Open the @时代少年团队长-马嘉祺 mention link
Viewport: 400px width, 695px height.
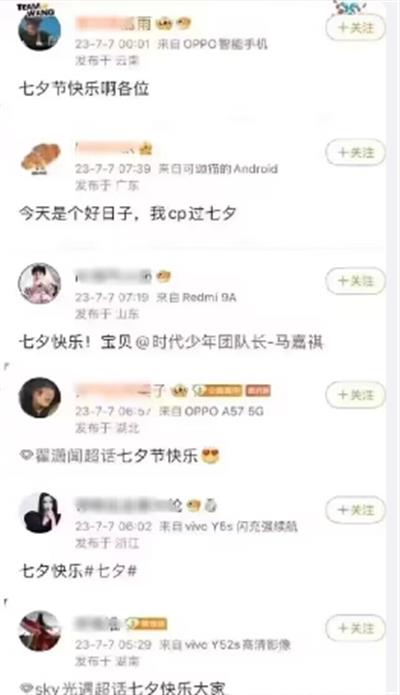coord(229,342)
